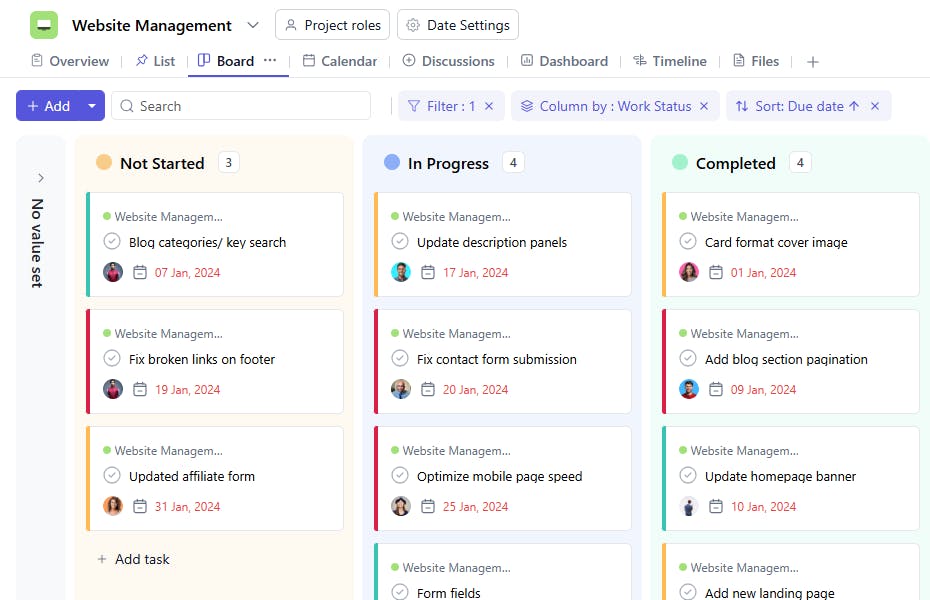Image resolution: width=930 pixels, height=600 pixels.
Task: Expand the No value set column
Action: pyautogui.click(x=41, y=178)
